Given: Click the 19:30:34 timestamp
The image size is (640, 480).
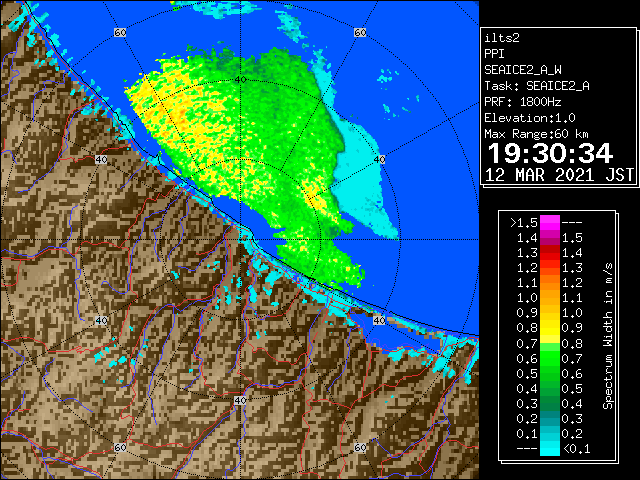Looking at the screenshot, I should [550, 154].
